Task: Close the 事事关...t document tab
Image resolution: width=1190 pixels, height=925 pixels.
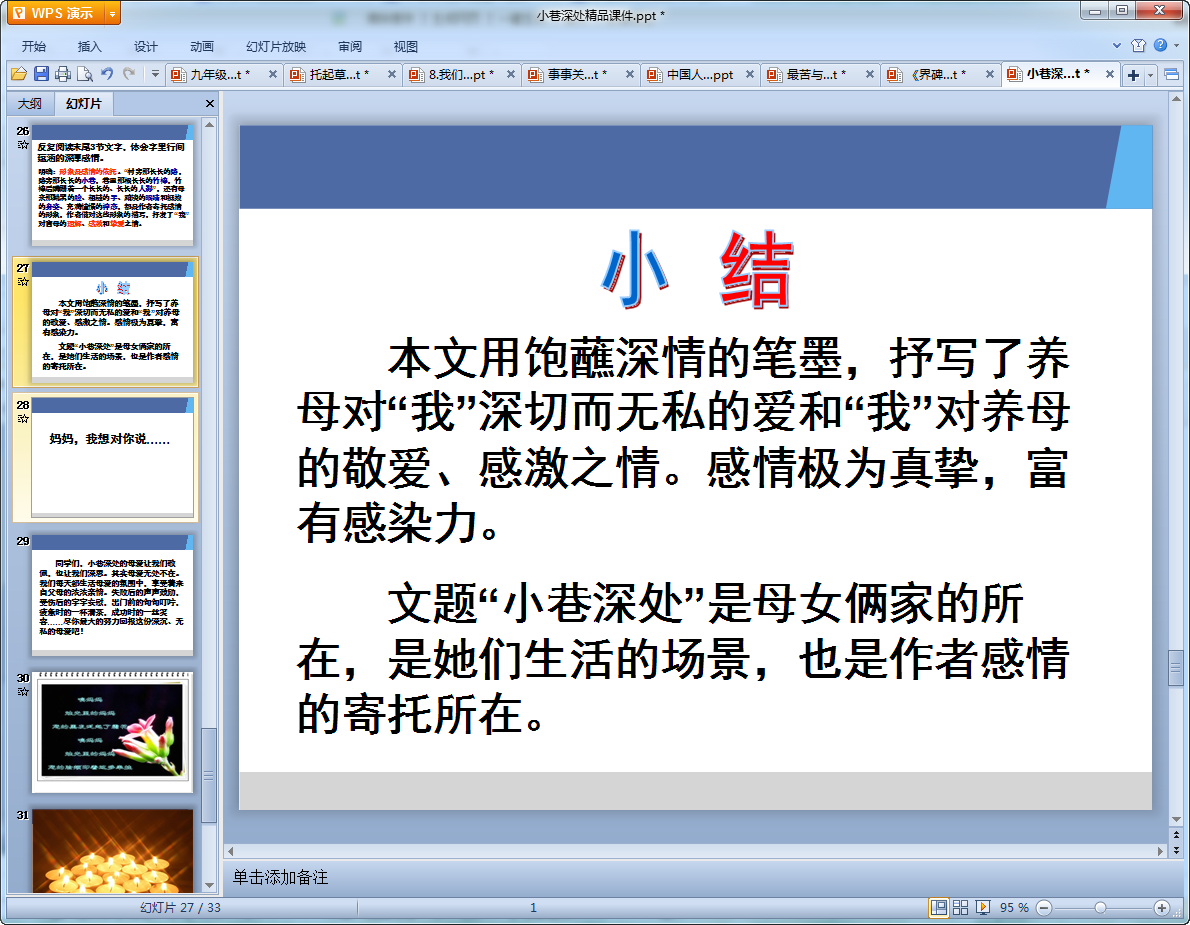Action: click(630, 74)
